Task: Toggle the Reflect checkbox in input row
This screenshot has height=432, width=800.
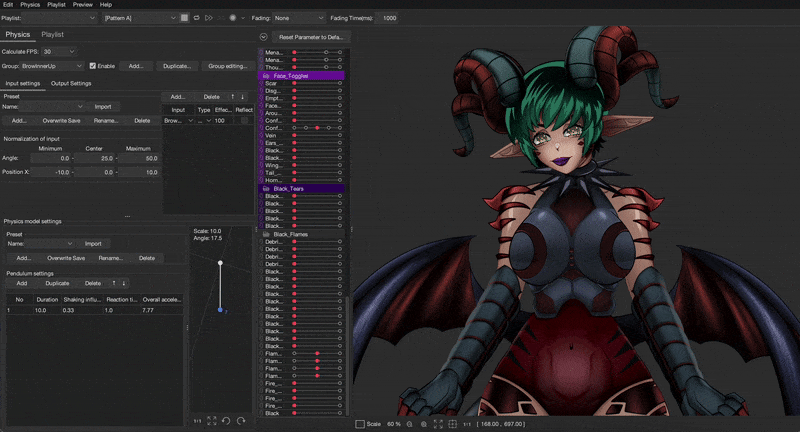Action: (244, 120)
